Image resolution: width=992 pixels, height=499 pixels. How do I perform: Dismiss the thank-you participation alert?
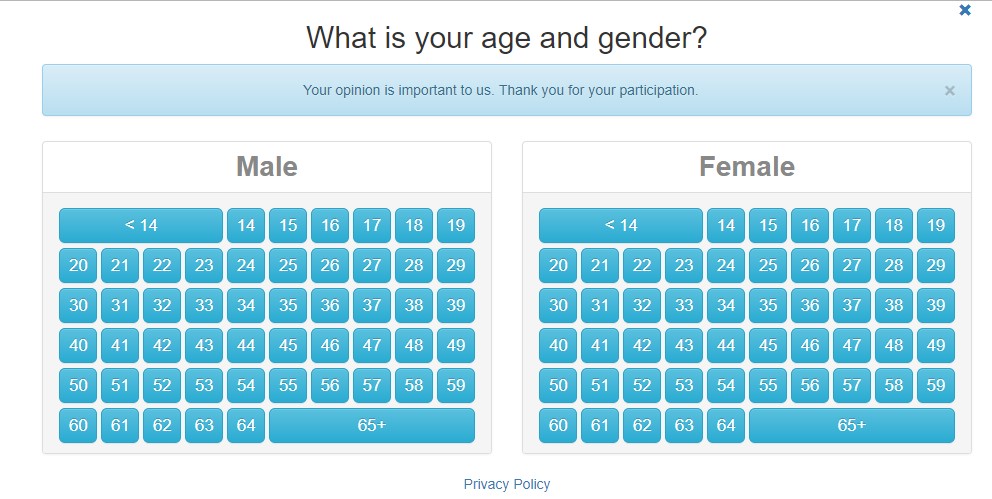tap(949, 91)
